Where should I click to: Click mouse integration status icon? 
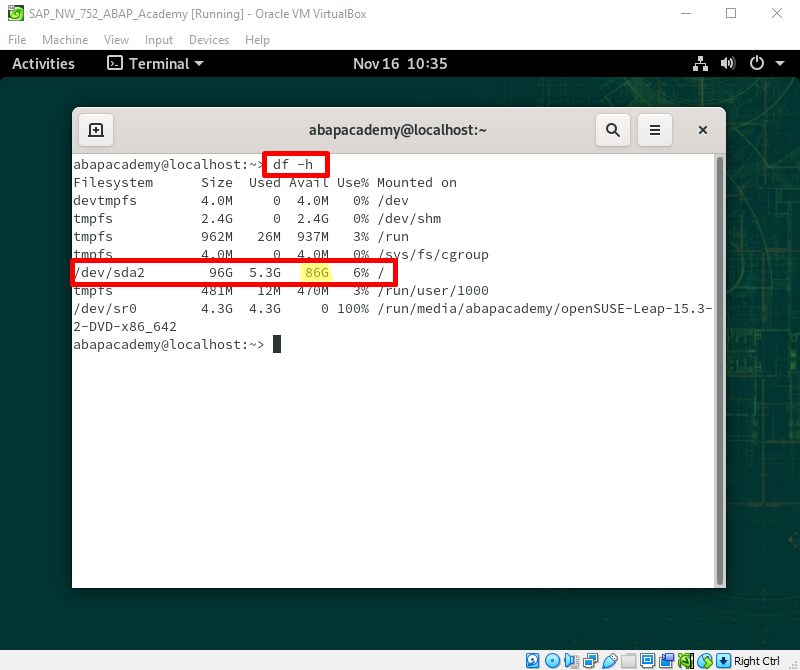[x=705, y=661]
